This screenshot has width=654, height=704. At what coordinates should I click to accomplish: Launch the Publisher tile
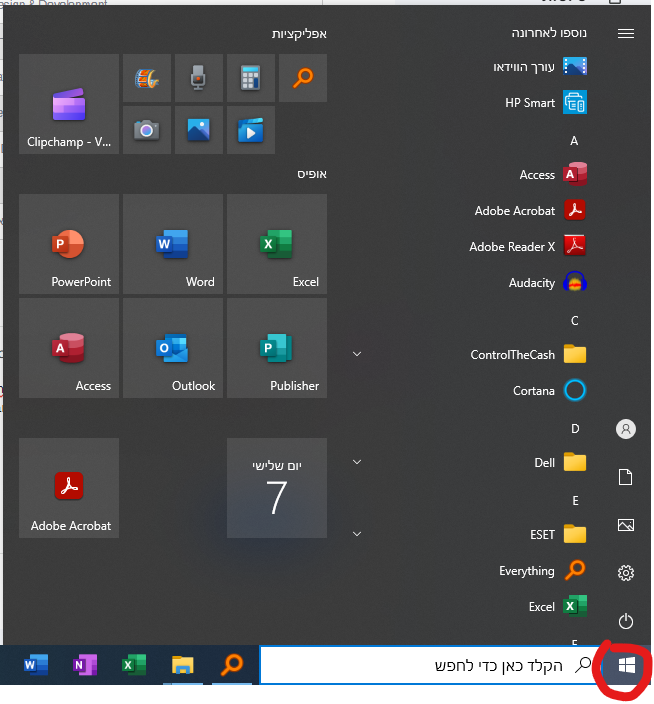277,348
